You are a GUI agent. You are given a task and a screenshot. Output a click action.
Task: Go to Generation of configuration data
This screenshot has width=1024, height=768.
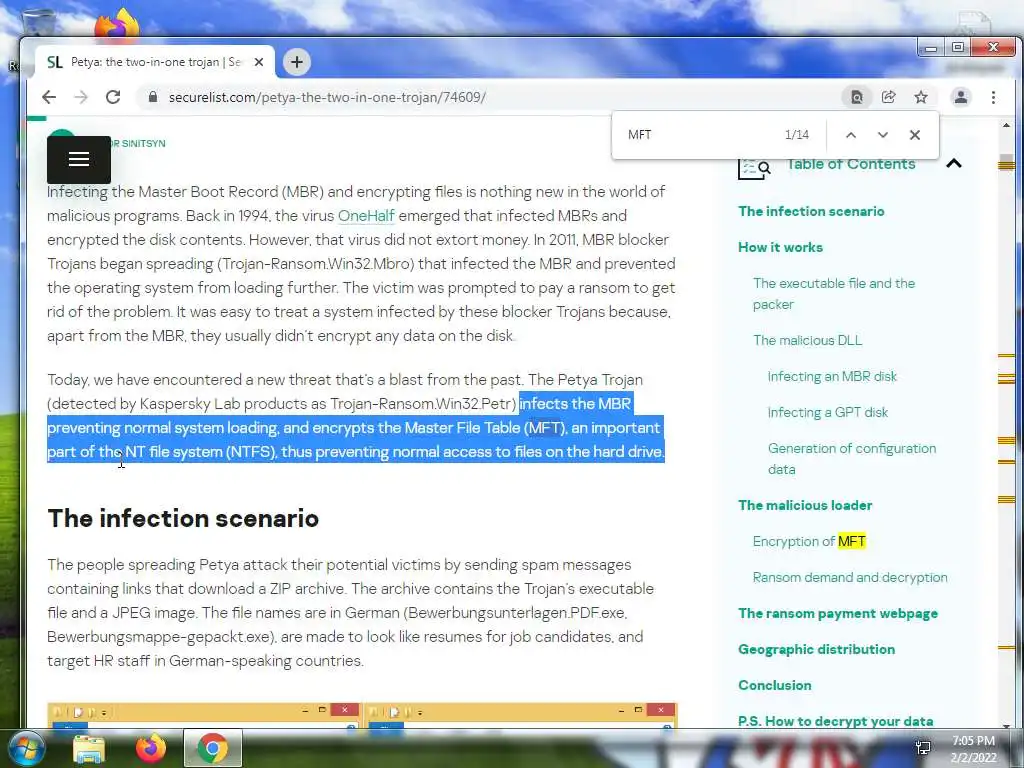click(x=852, y=458)
